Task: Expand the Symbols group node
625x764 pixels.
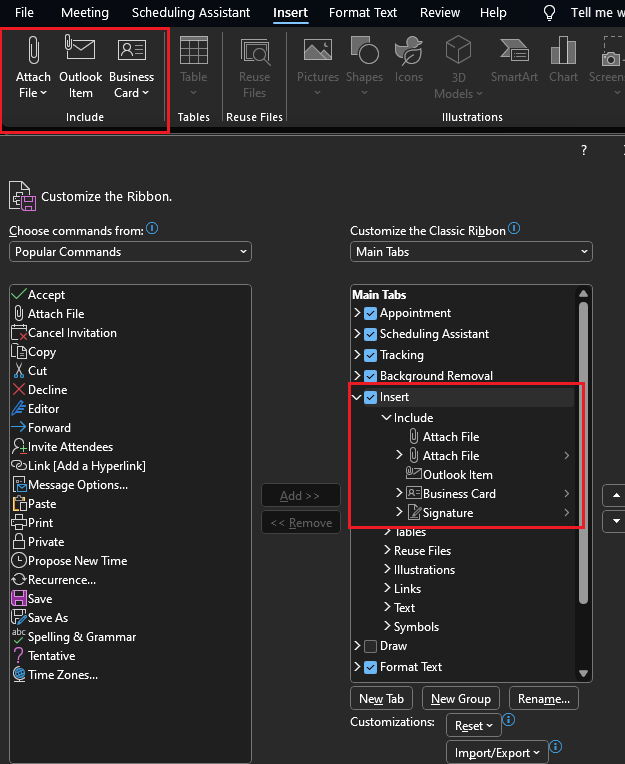Action: click(387, 626)
